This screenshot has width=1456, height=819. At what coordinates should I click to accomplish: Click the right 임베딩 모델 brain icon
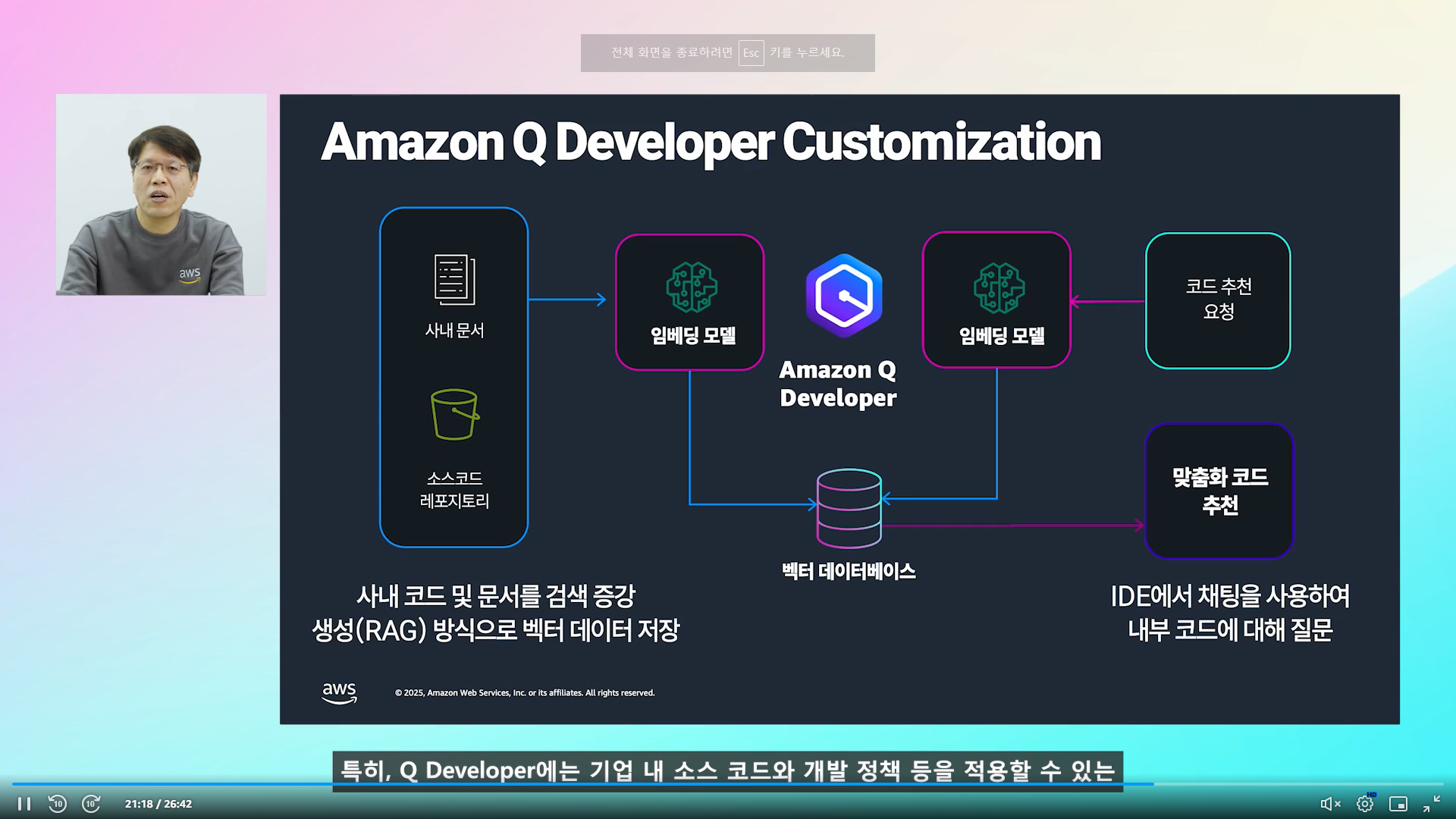coord(999,288)
